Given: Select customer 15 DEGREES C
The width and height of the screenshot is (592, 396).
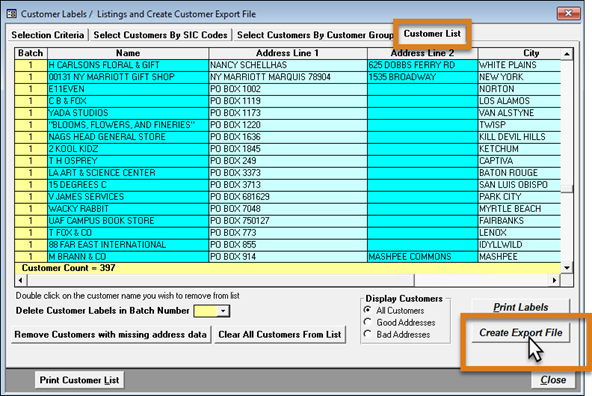Looking at the screenshot, I should tap(128, 185).
